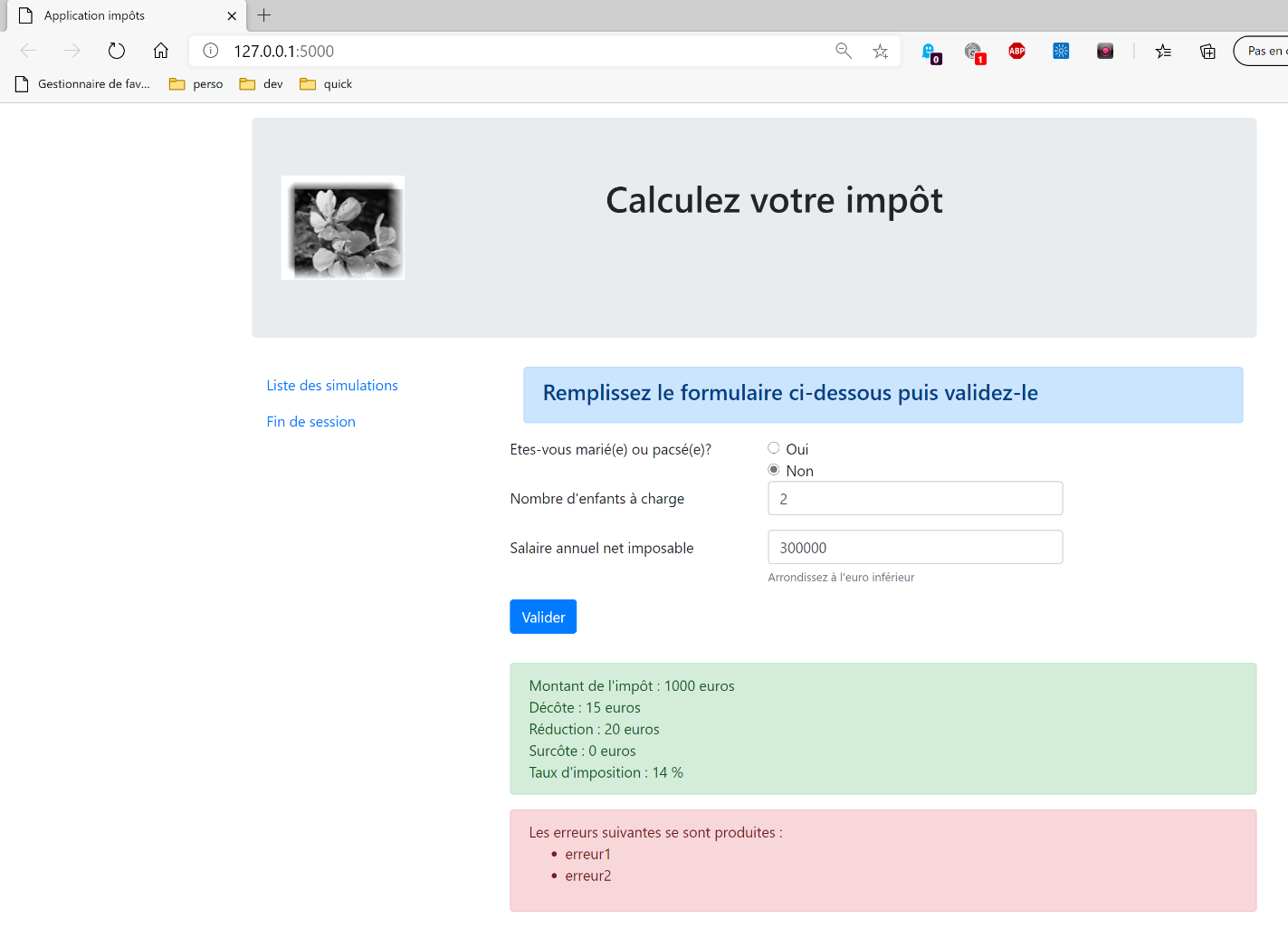The image size is (1288, 929).
Task: Open the Collections icon in toolbar
Action: tap(1207, 52)
